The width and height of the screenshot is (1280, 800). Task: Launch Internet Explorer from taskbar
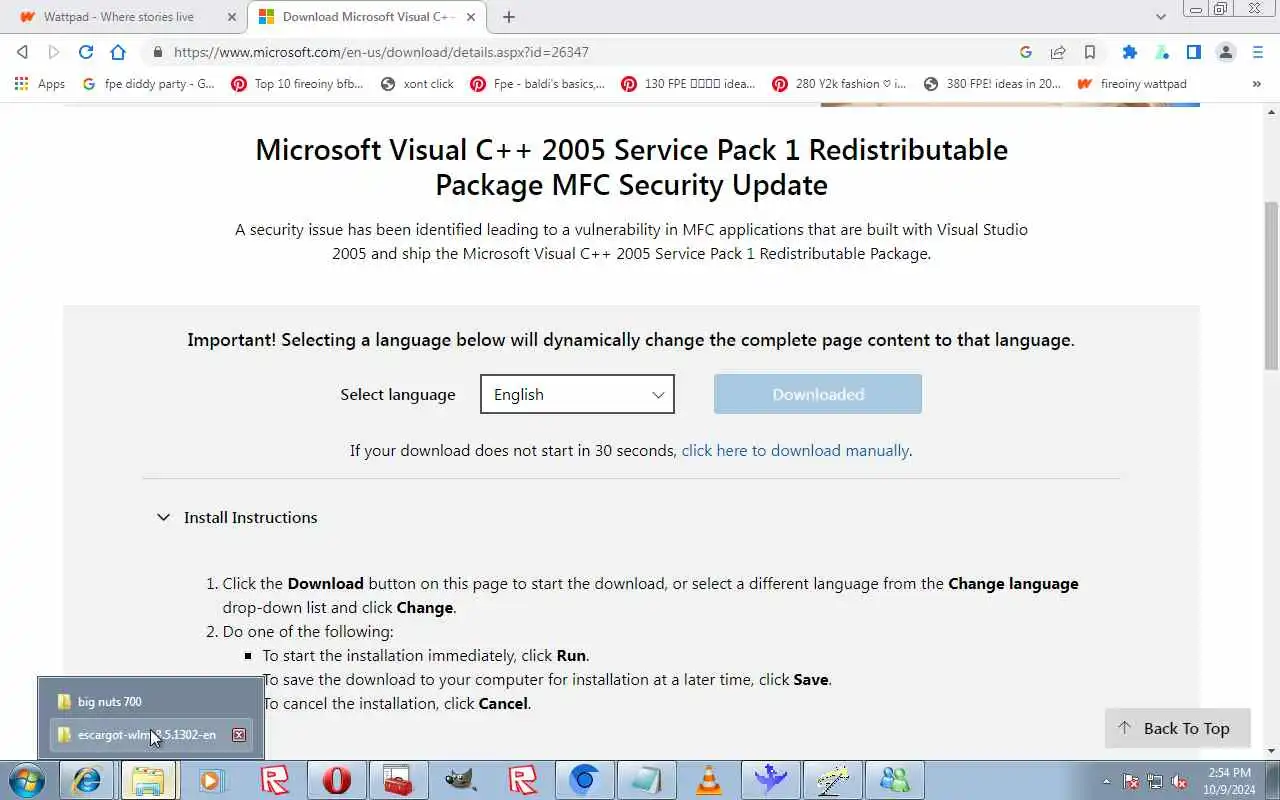[87, 780]
